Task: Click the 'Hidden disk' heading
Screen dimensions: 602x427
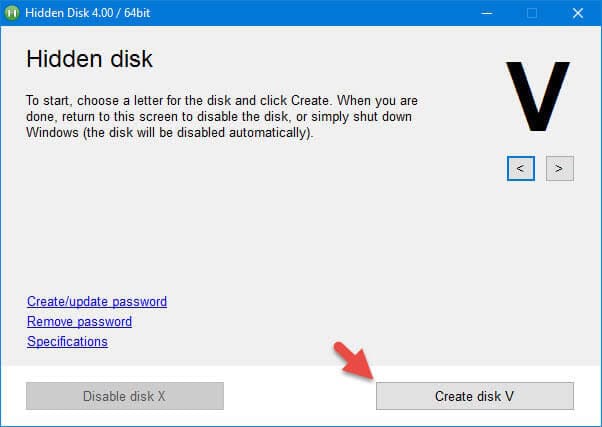Action: pos(89,59)
